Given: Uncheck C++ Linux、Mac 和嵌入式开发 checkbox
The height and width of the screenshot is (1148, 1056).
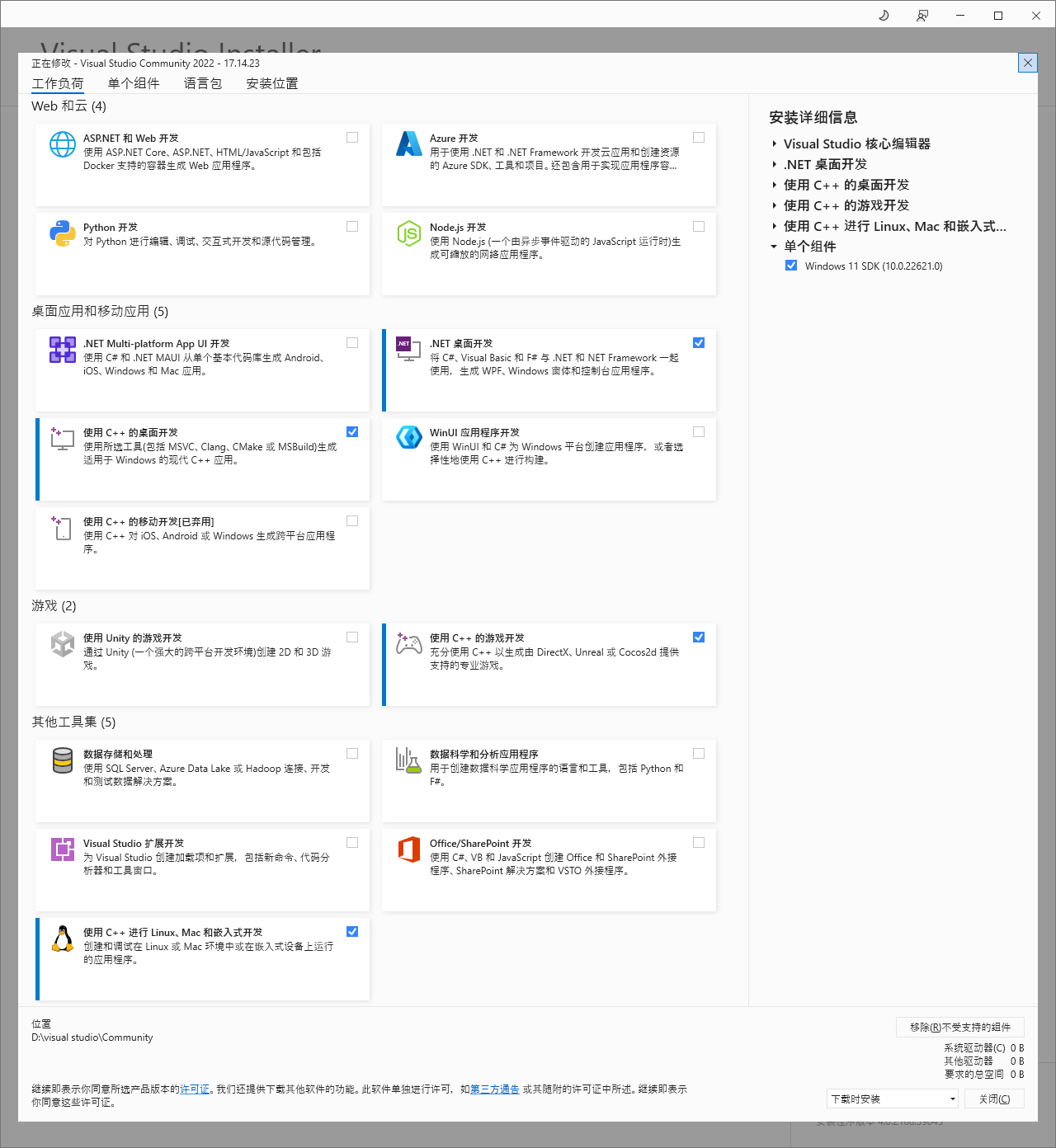Looking at the screenshot, I should click(x=352, y=932).
